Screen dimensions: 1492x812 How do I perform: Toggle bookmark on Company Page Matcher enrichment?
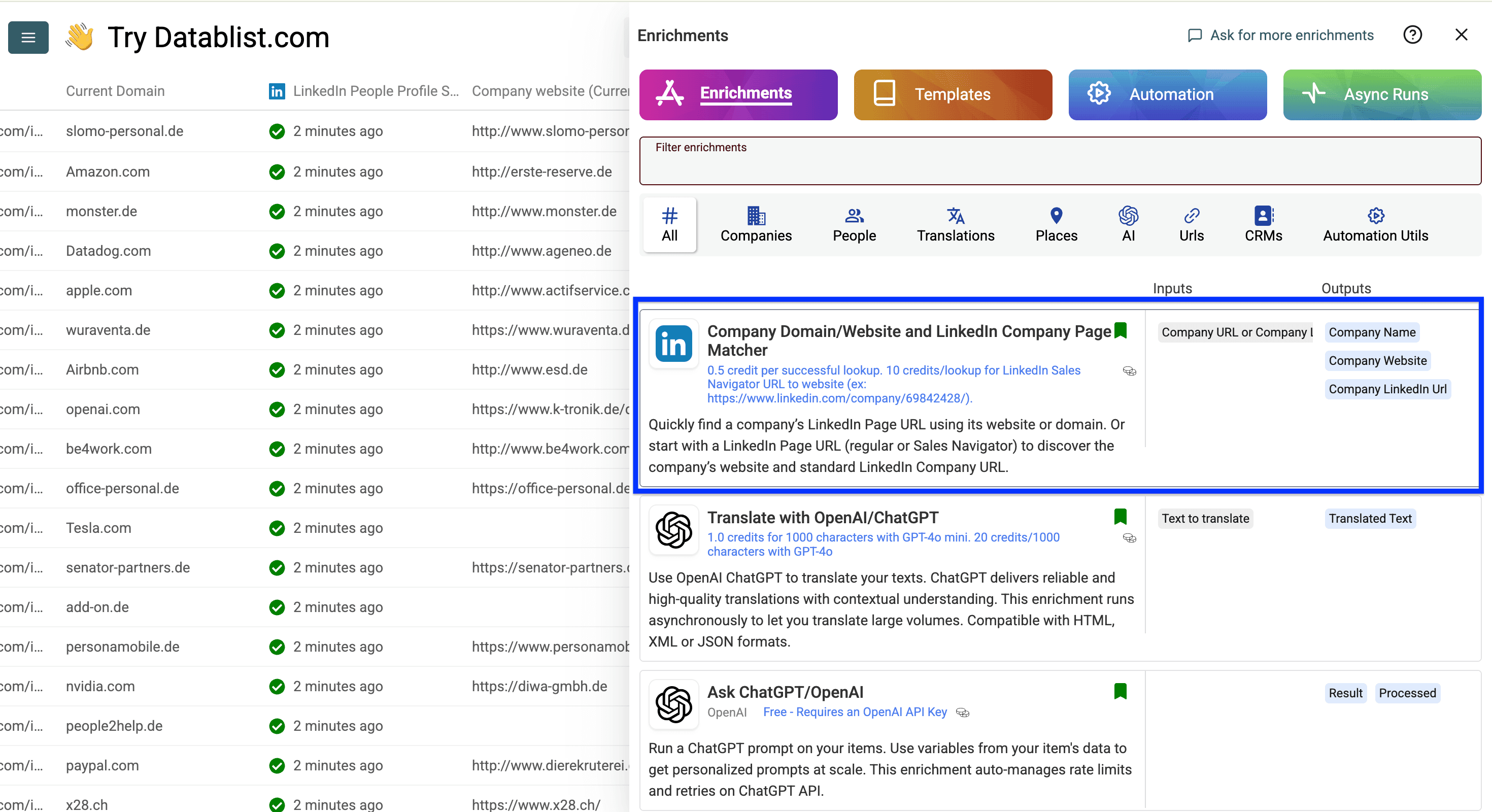[1122, 331]
